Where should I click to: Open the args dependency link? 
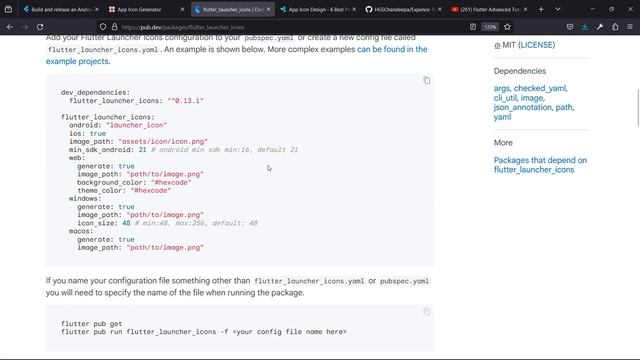pos(502,88)
